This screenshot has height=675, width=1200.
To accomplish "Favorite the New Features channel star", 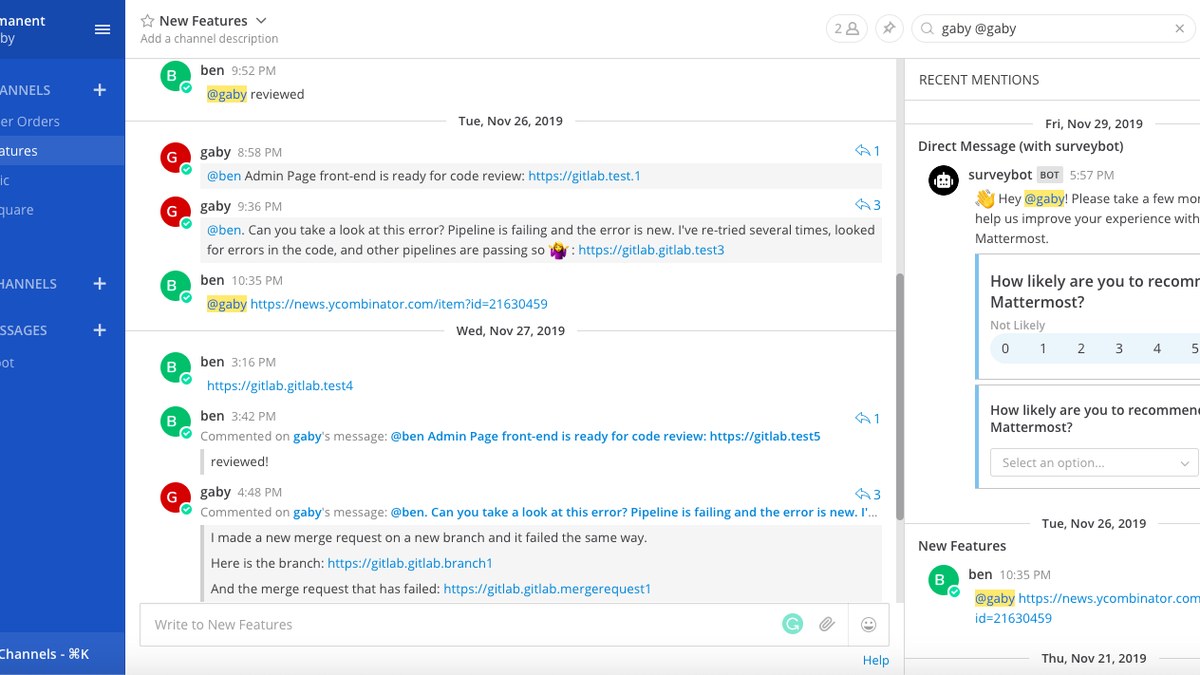I will (x=148, y=21).
